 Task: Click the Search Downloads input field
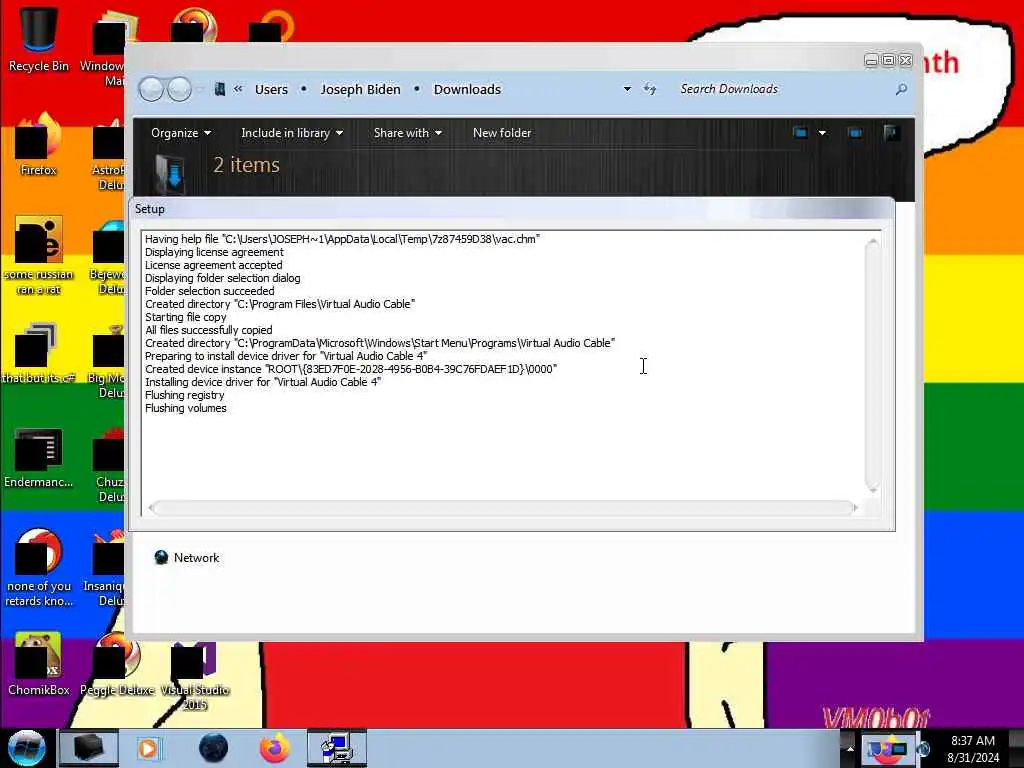[x=784, y=89]
